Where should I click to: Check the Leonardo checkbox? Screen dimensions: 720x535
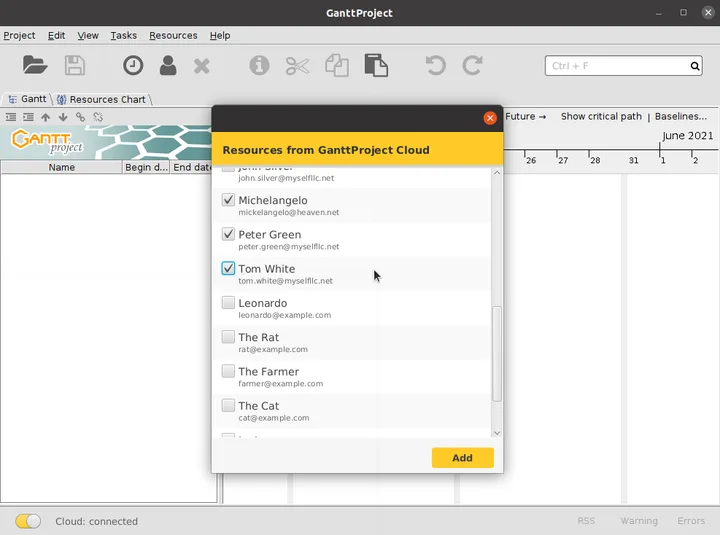tap(228, 302)
